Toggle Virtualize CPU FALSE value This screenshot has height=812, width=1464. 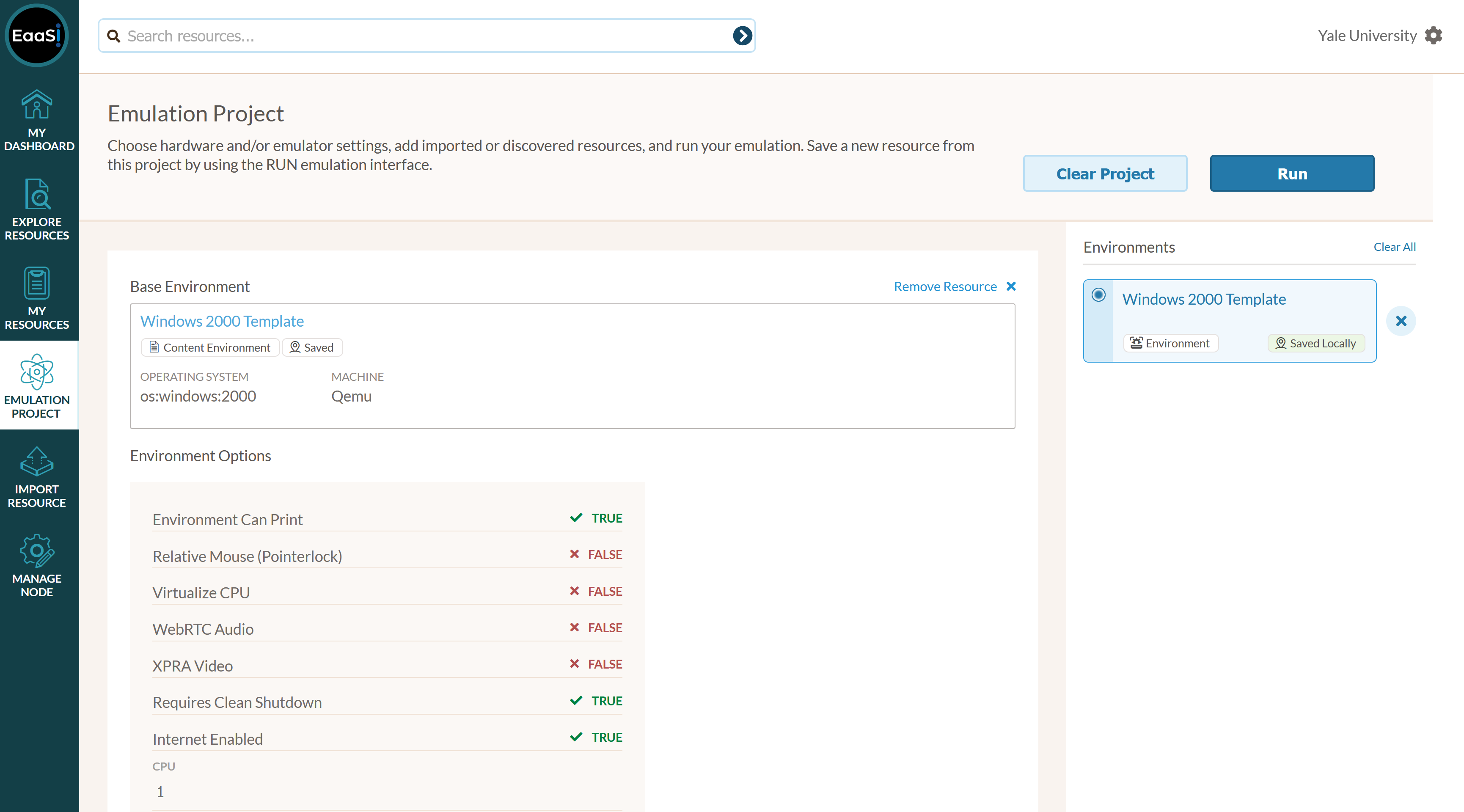tap(596, 591)
